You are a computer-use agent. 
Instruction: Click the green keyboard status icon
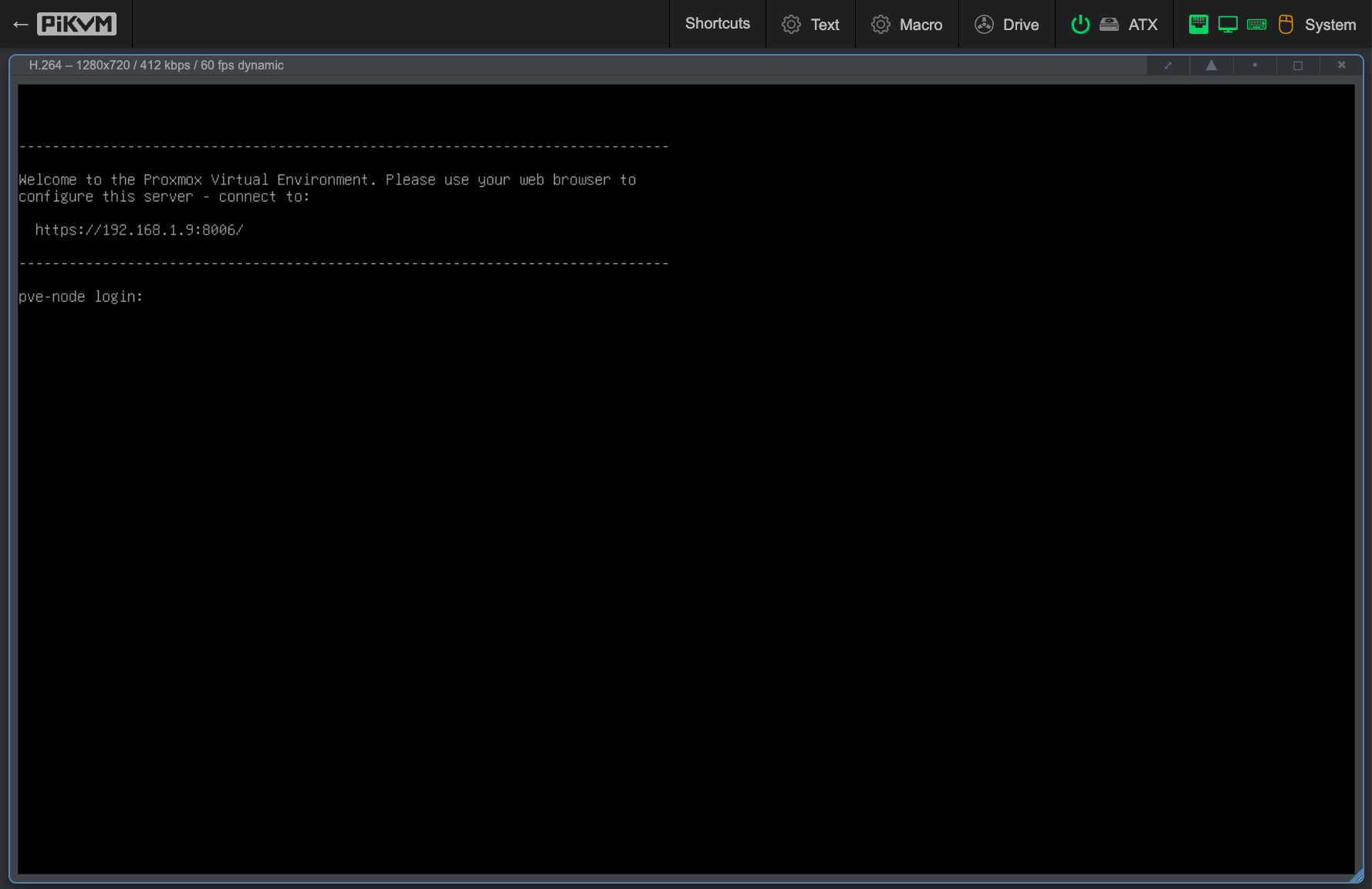[x=1256, y=25]
